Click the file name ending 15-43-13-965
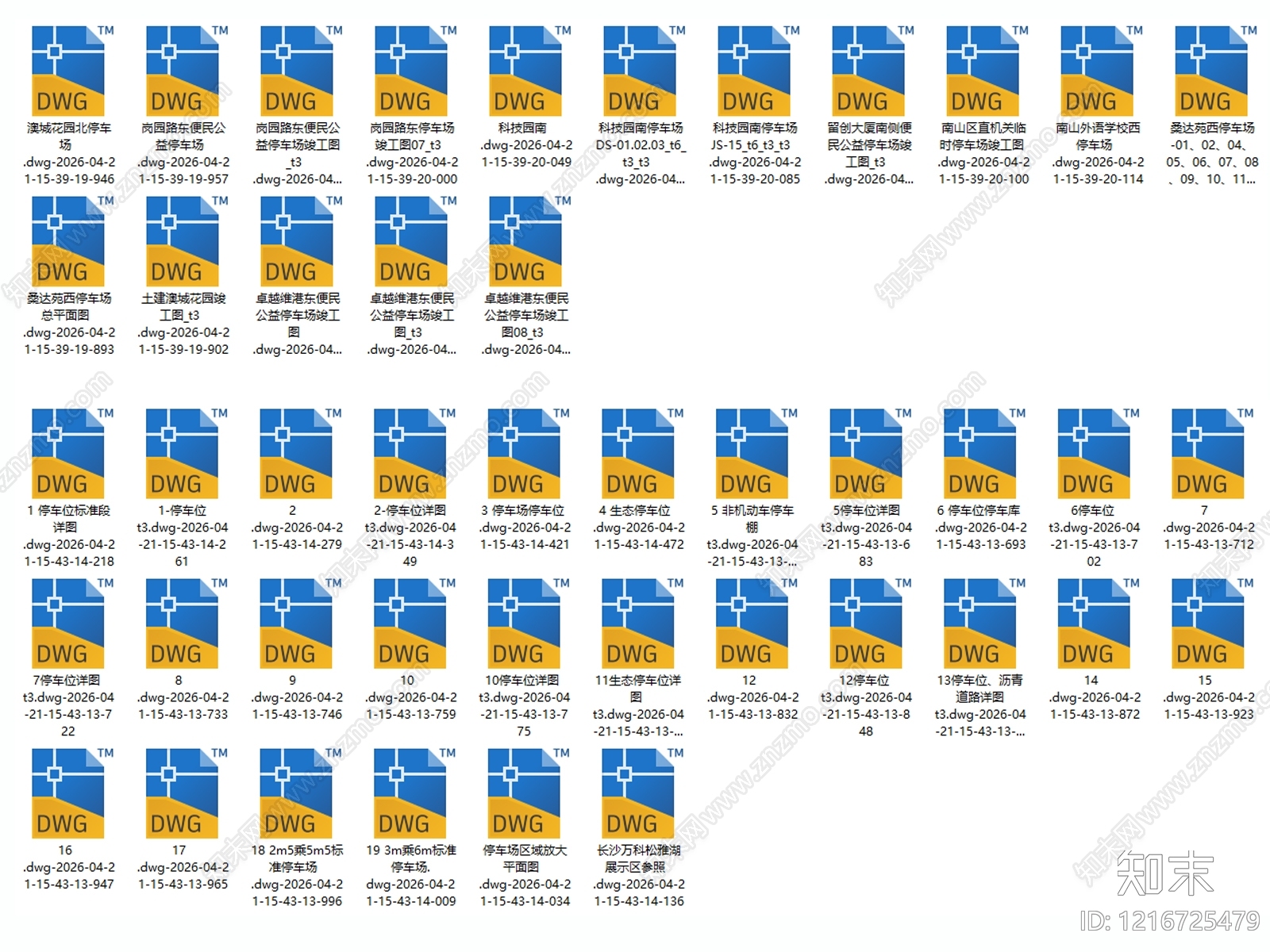The width and height of the screenshot is (1270, 952). (x=183, y=867)
